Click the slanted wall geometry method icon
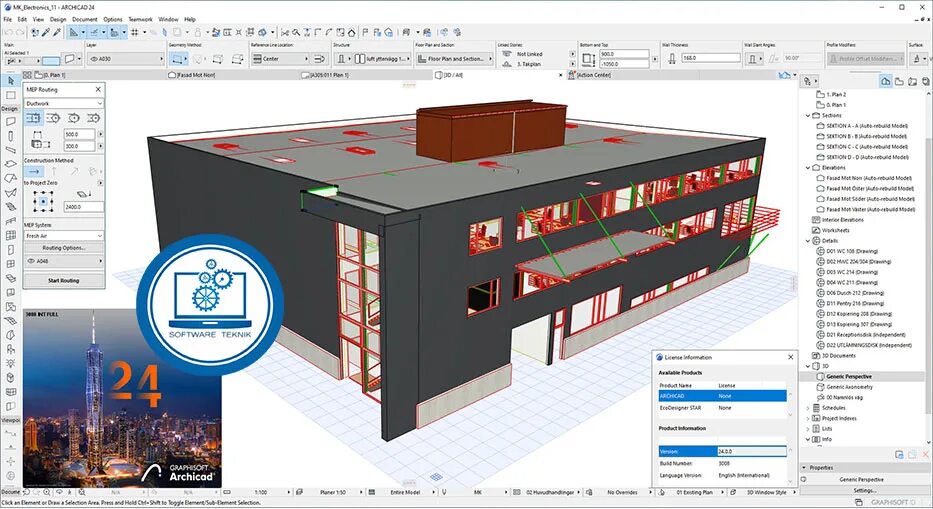Viewport: 933px width, 509px height. point(218,59)
